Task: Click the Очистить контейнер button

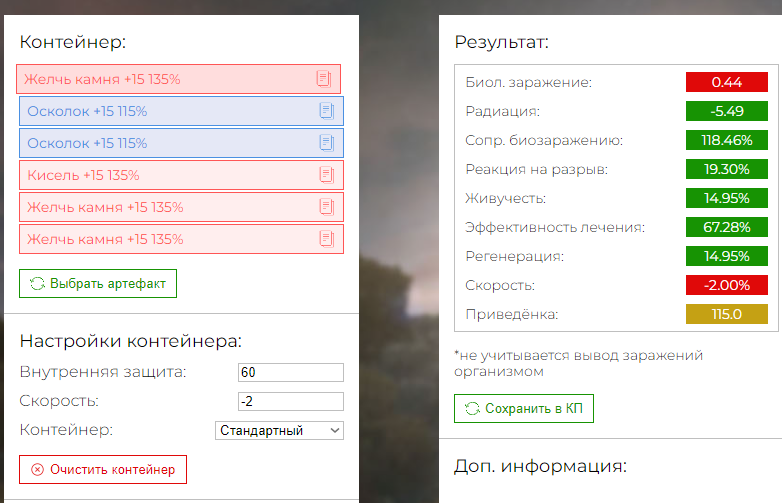Action: pos(103,470)
